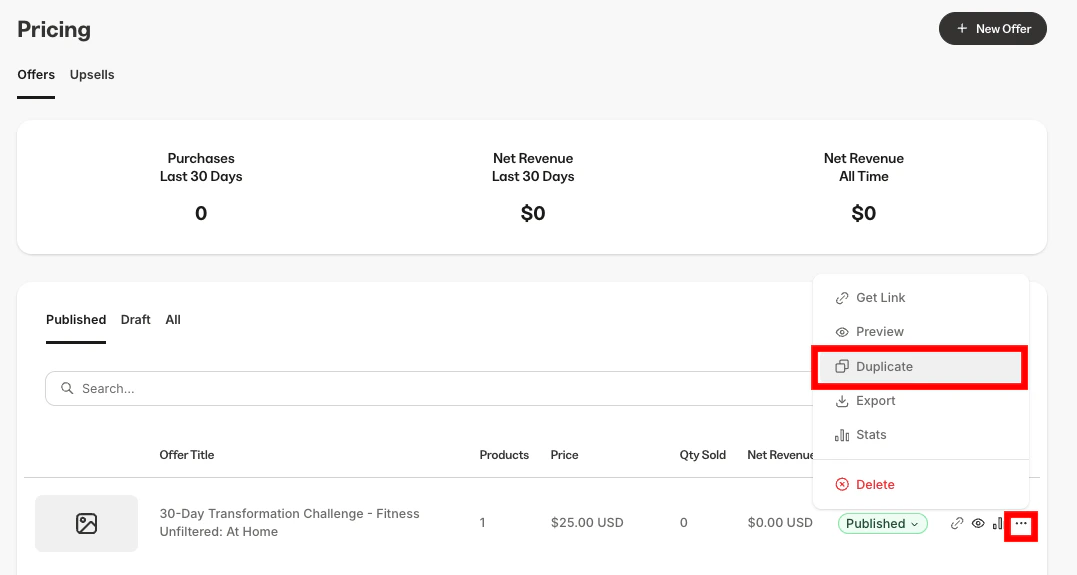Open the three-dots more options button
Image resolution: width=1077 pixels, height=575 pixels.
pyautogui.click(x=1021, y=524)
